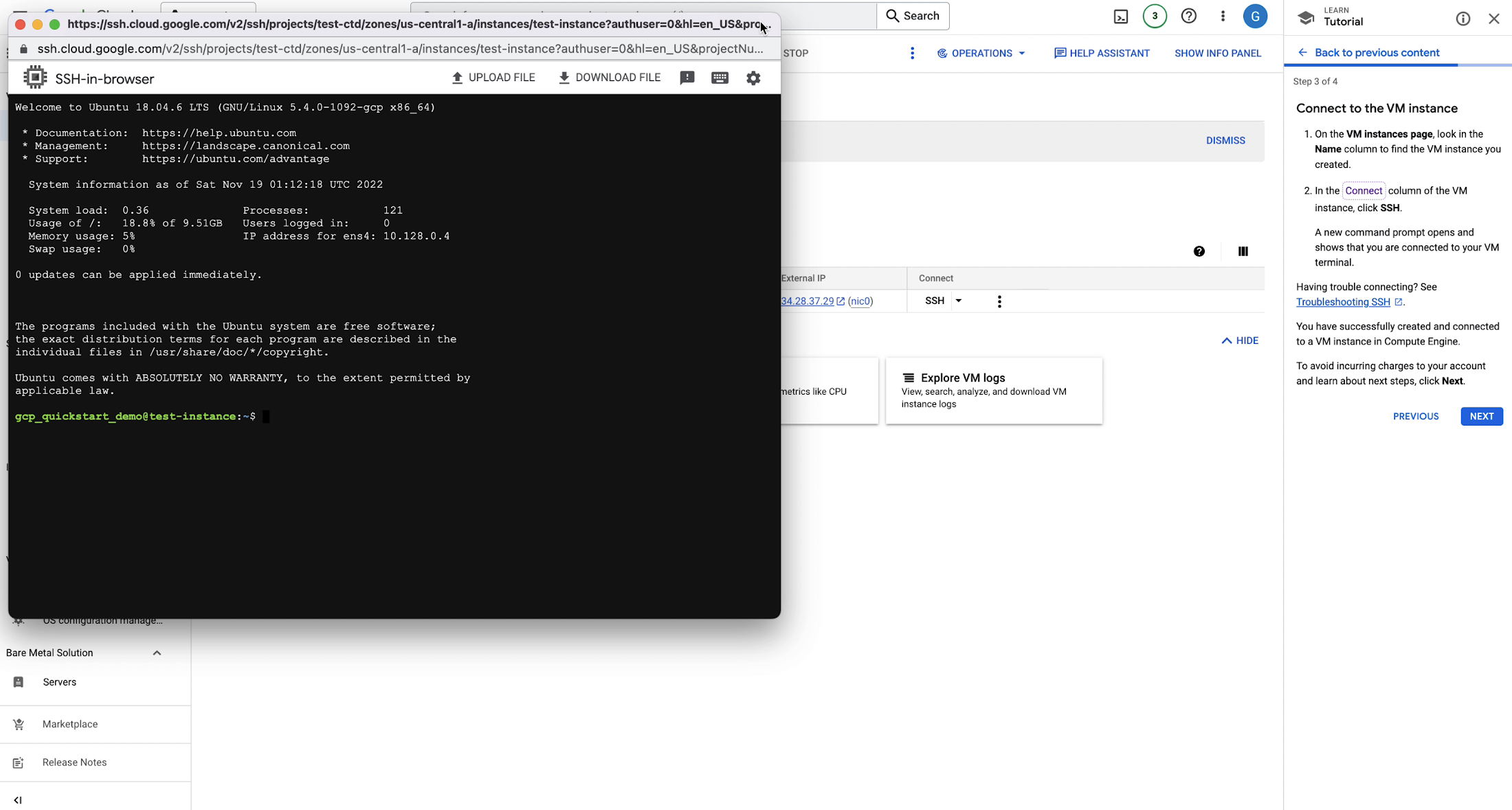Click the three-dot more options menu
The width and height of the screenshot is (1512, 810).
[999, 301]
